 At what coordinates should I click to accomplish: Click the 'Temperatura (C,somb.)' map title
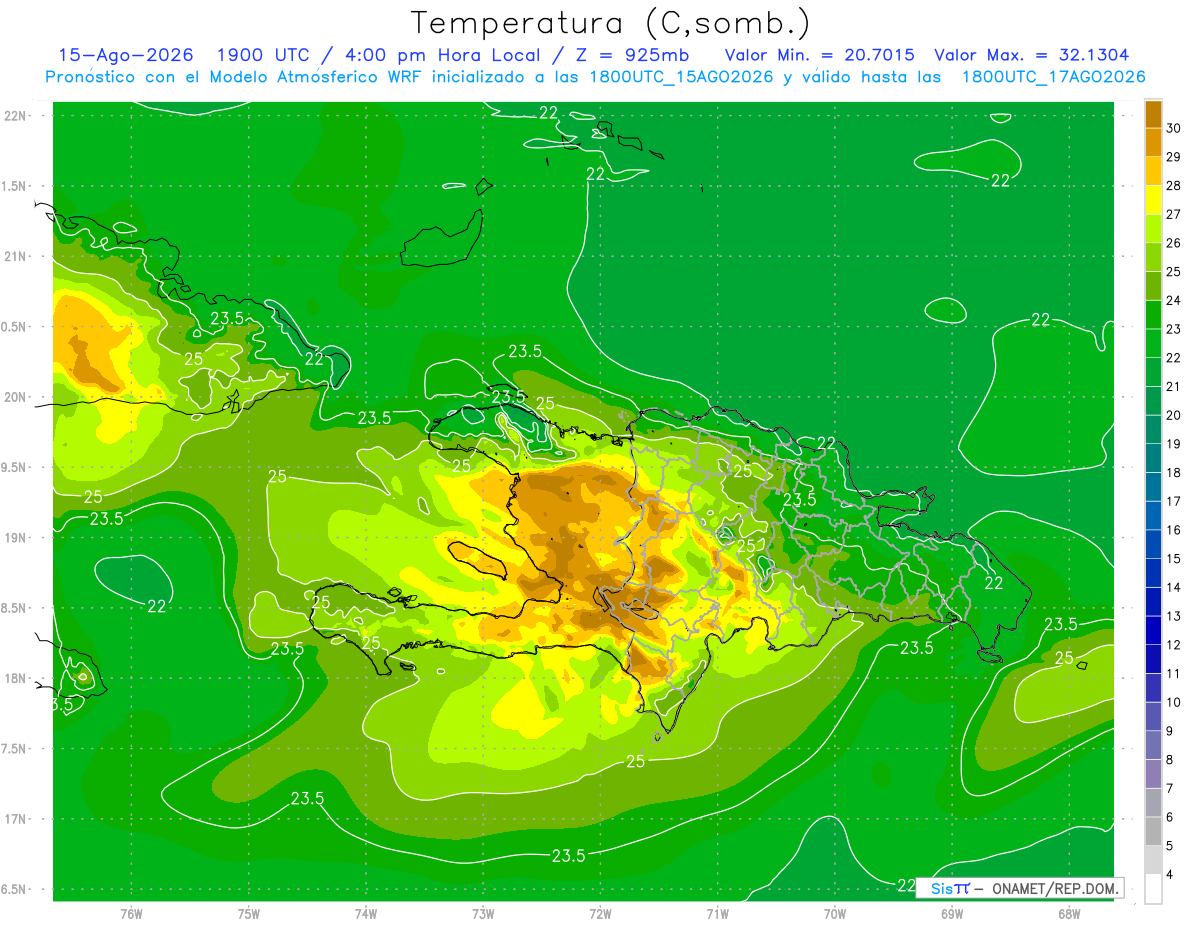[611, 23]
